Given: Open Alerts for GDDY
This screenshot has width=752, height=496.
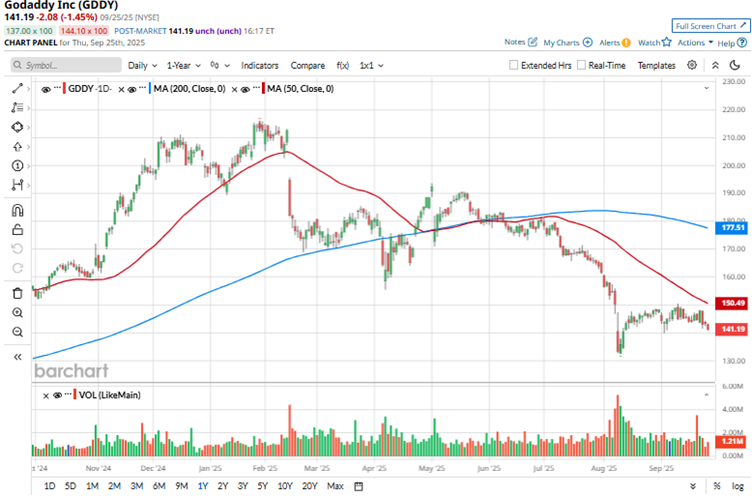Looking at the screenshot, I should 615,42.
